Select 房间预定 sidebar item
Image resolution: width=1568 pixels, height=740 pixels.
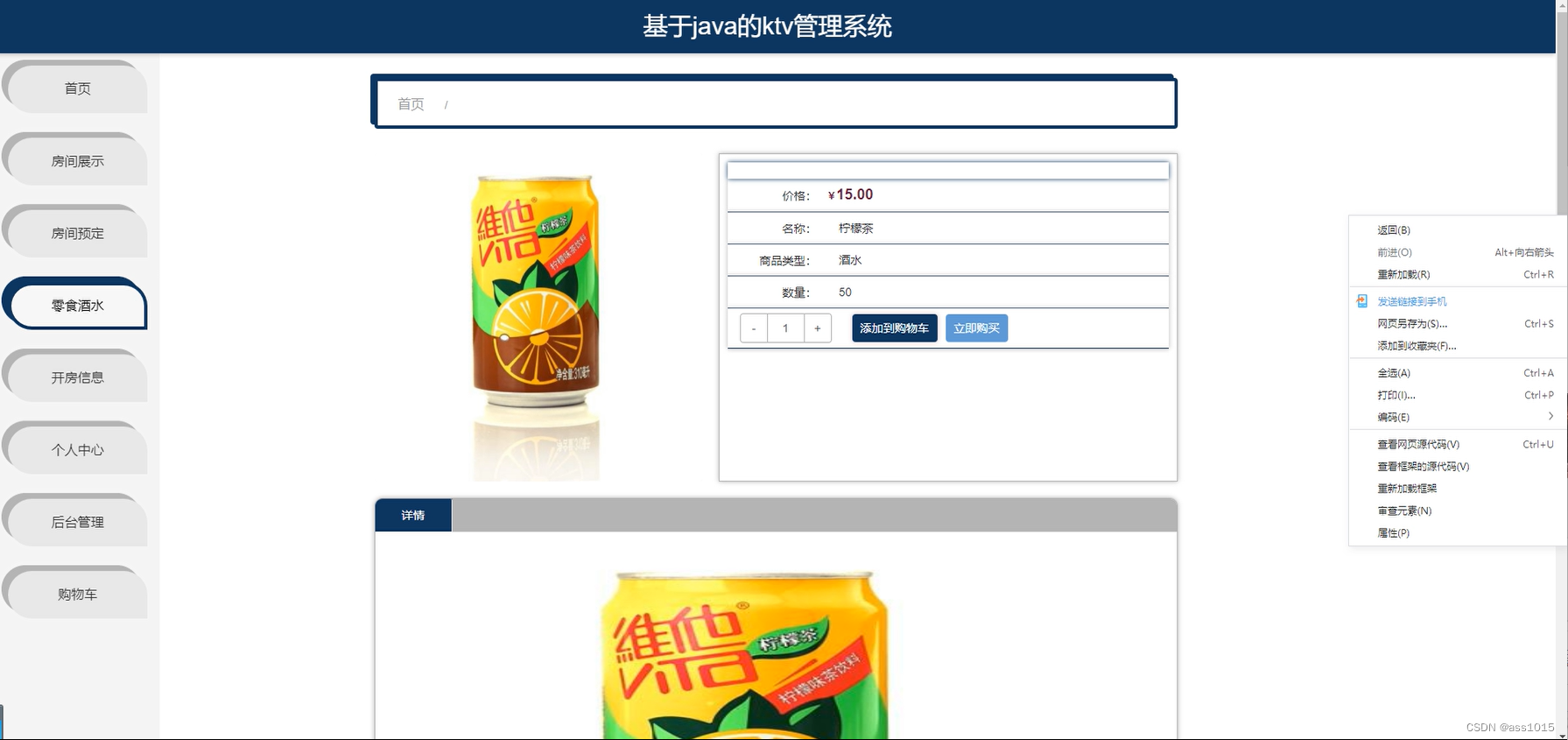(x=77, y=233)
